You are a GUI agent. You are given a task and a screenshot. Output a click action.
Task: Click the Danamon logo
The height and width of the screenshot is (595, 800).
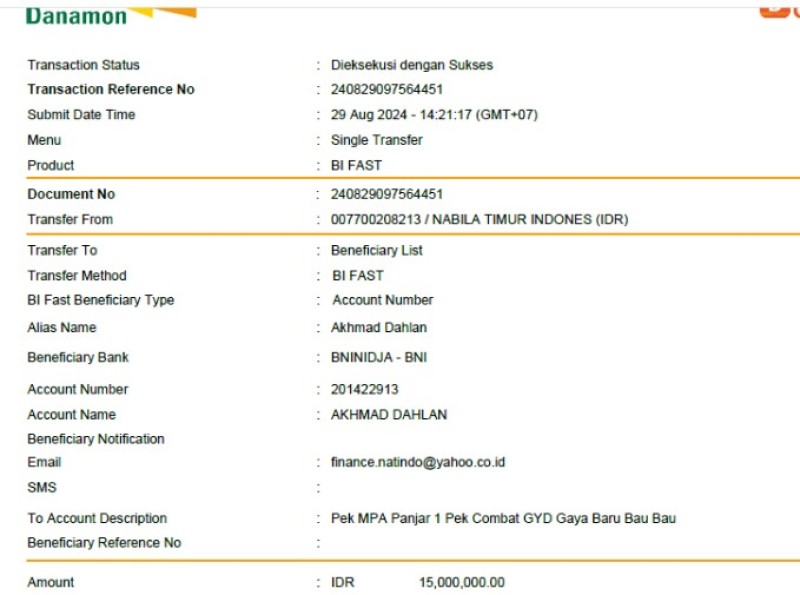(111, 16)
